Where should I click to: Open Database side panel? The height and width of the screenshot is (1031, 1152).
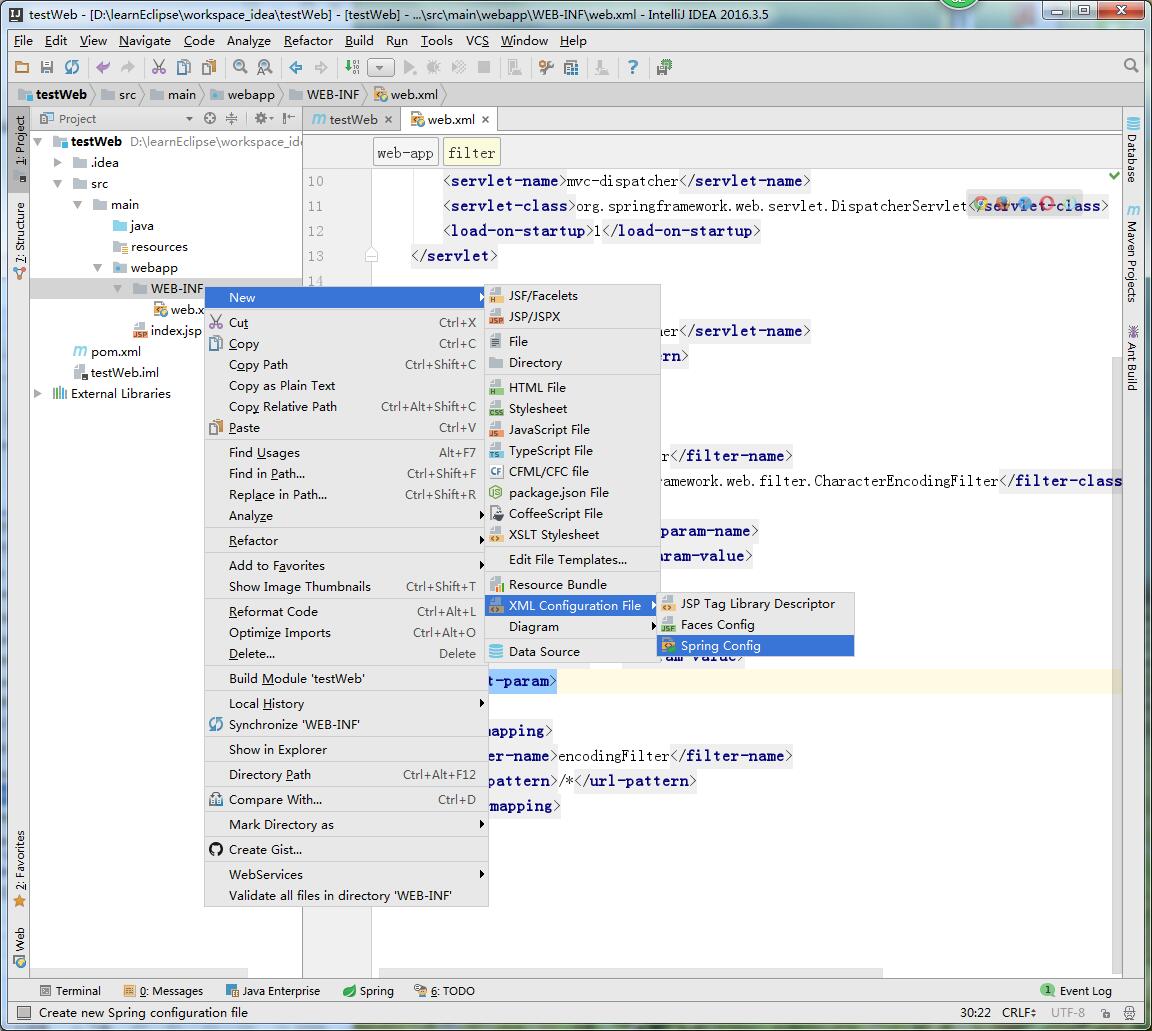point(1132,149)
